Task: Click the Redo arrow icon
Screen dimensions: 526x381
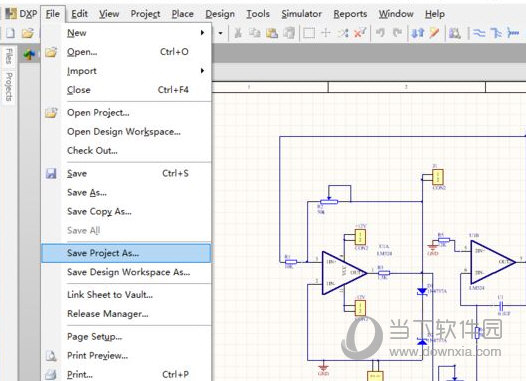Action: pyautogui.click(x=397, y=33)
